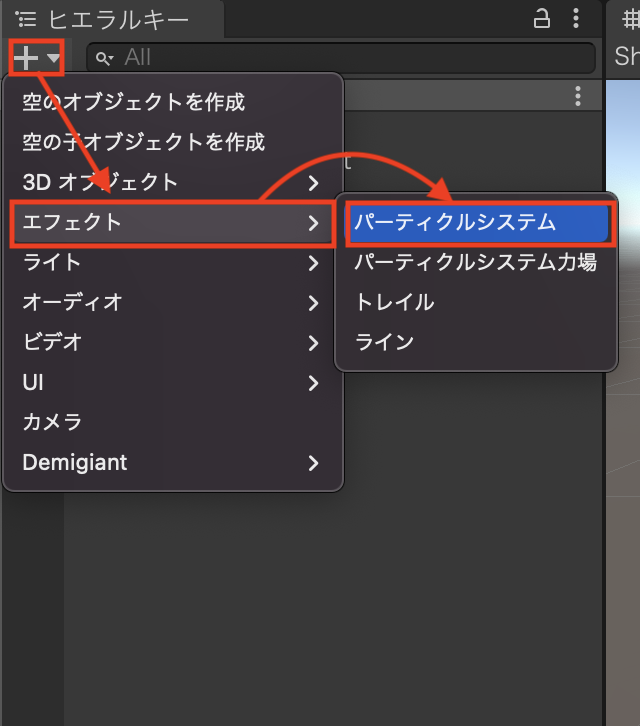Open the Hierarchy panel three-dot options menu

[576, 19]
